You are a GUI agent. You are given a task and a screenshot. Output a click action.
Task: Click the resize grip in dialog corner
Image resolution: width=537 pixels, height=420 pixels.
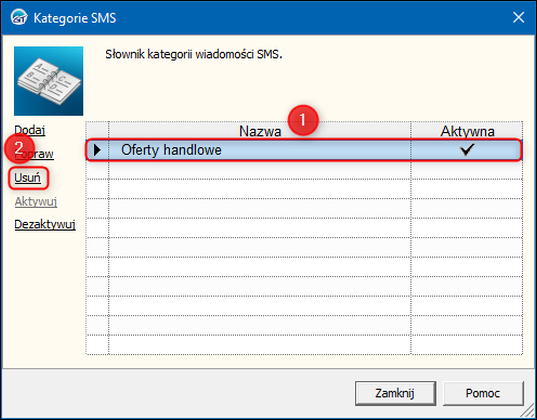pyautogui.click(x=529, y=412)
